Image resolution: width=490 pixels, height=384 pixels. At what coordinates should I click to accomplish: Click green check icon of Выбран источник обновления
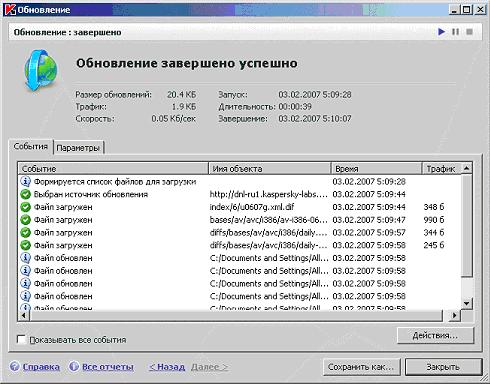pos(25,194)
